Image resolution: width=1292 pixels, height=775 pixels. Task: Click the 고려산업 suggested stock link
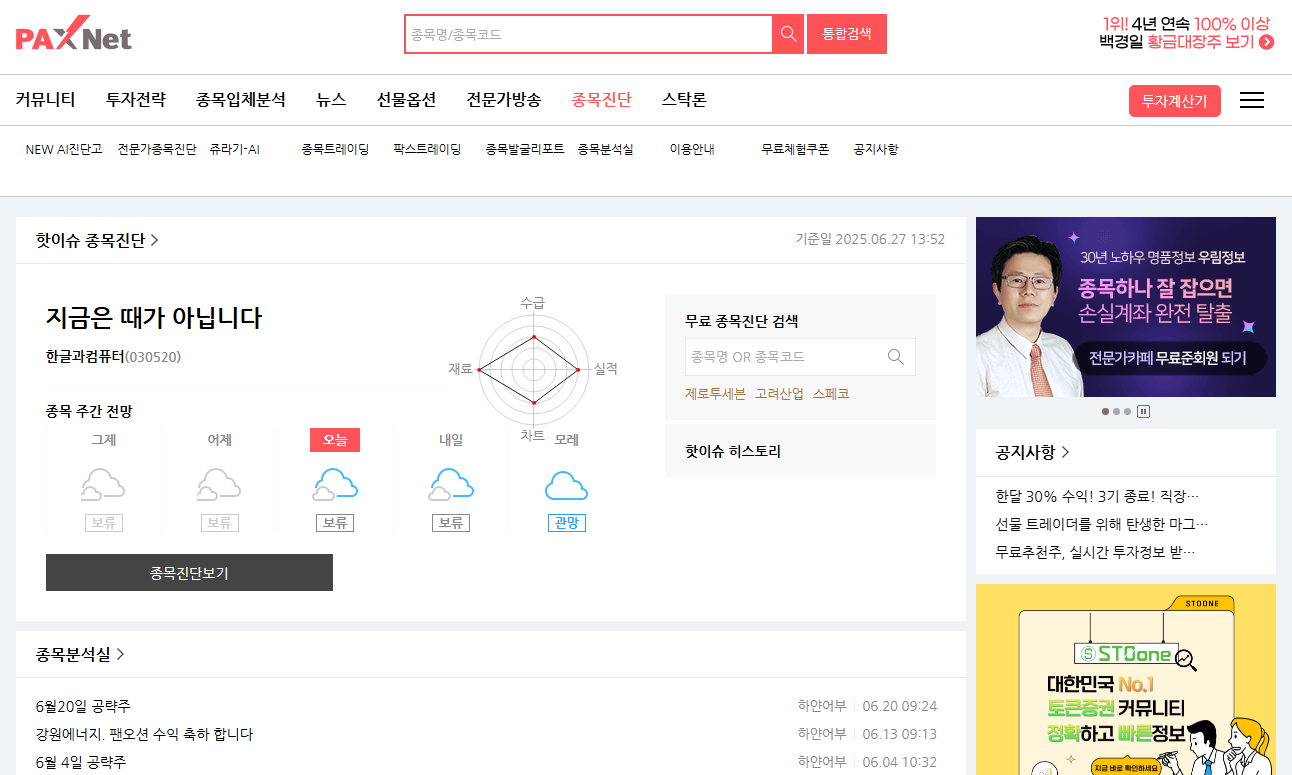pyautogui.click(x=779, y=394)
